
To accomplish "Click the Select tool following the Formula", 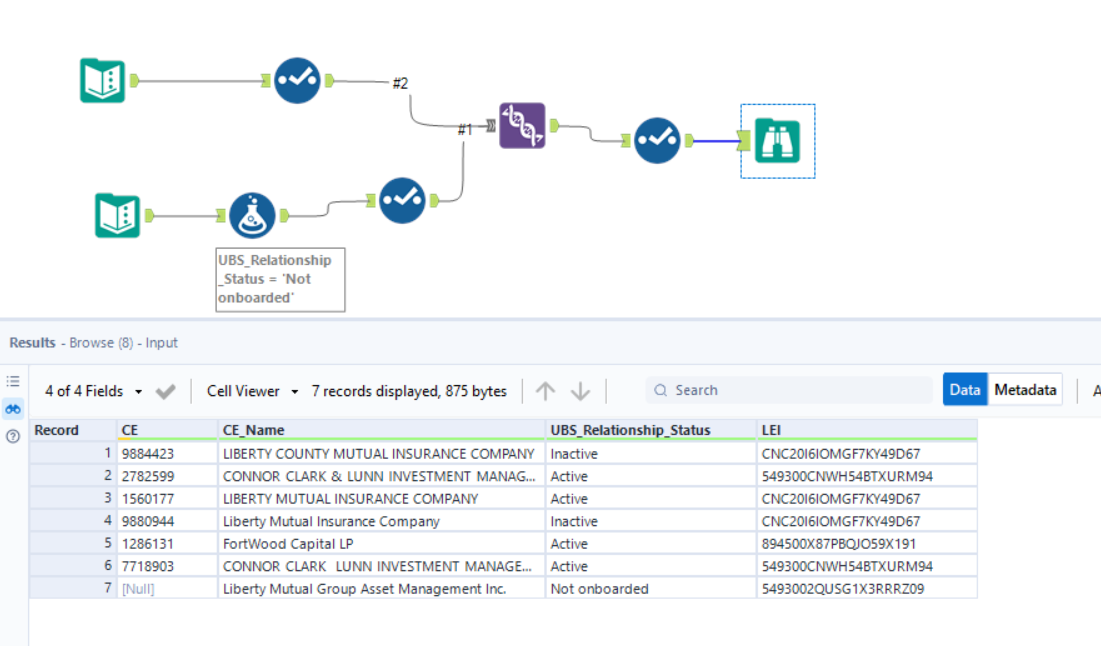I will [x=402, y=200].
